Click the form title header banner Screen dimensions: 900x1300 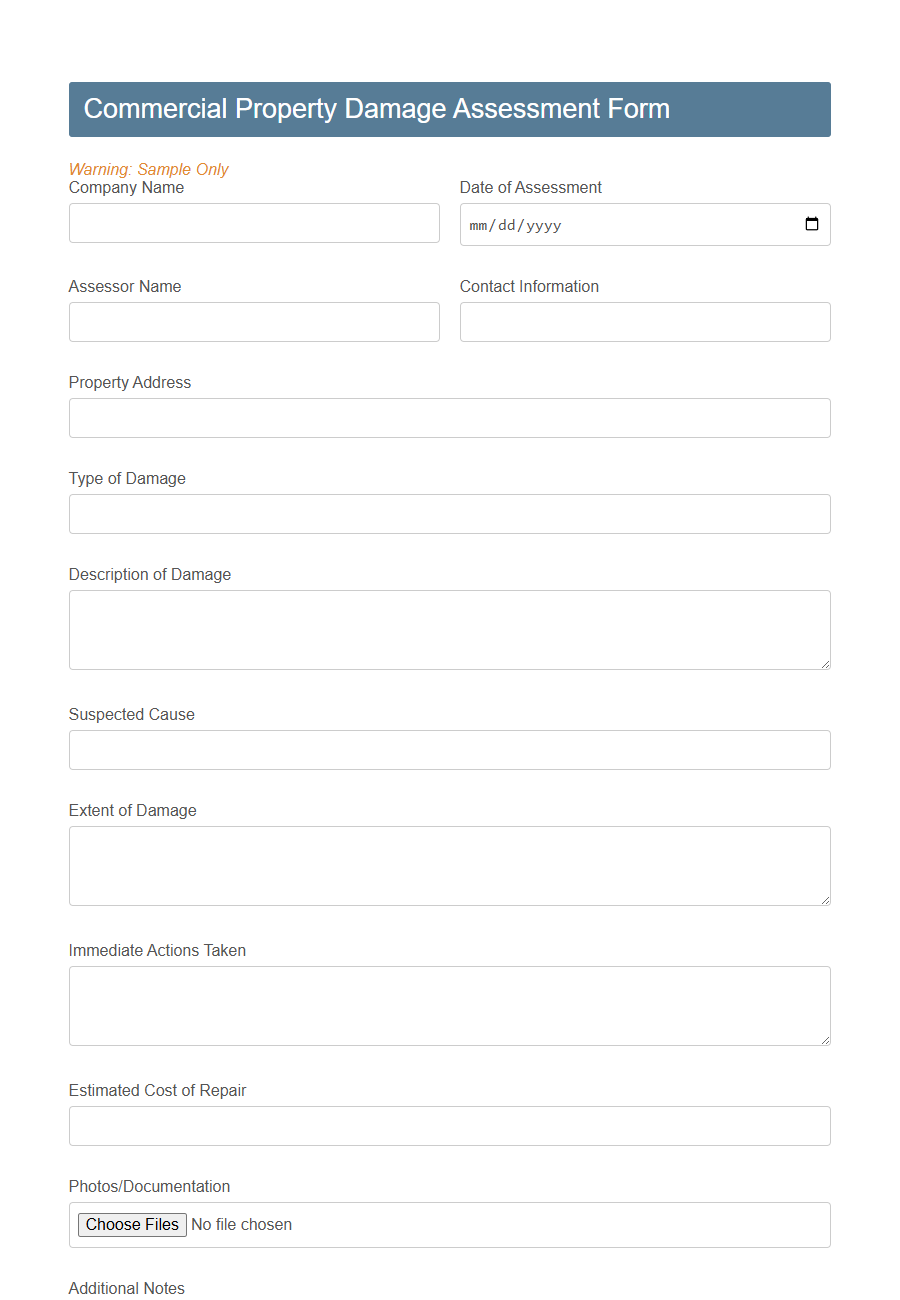point(449,109)
